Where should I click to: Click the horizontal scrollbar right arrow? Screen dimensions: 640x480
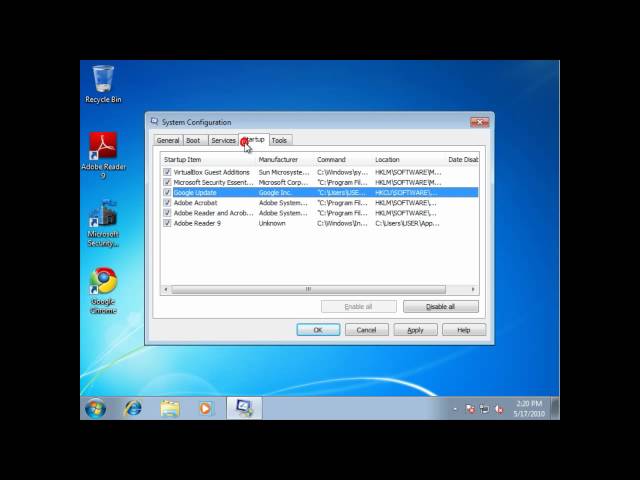[473, 289]
